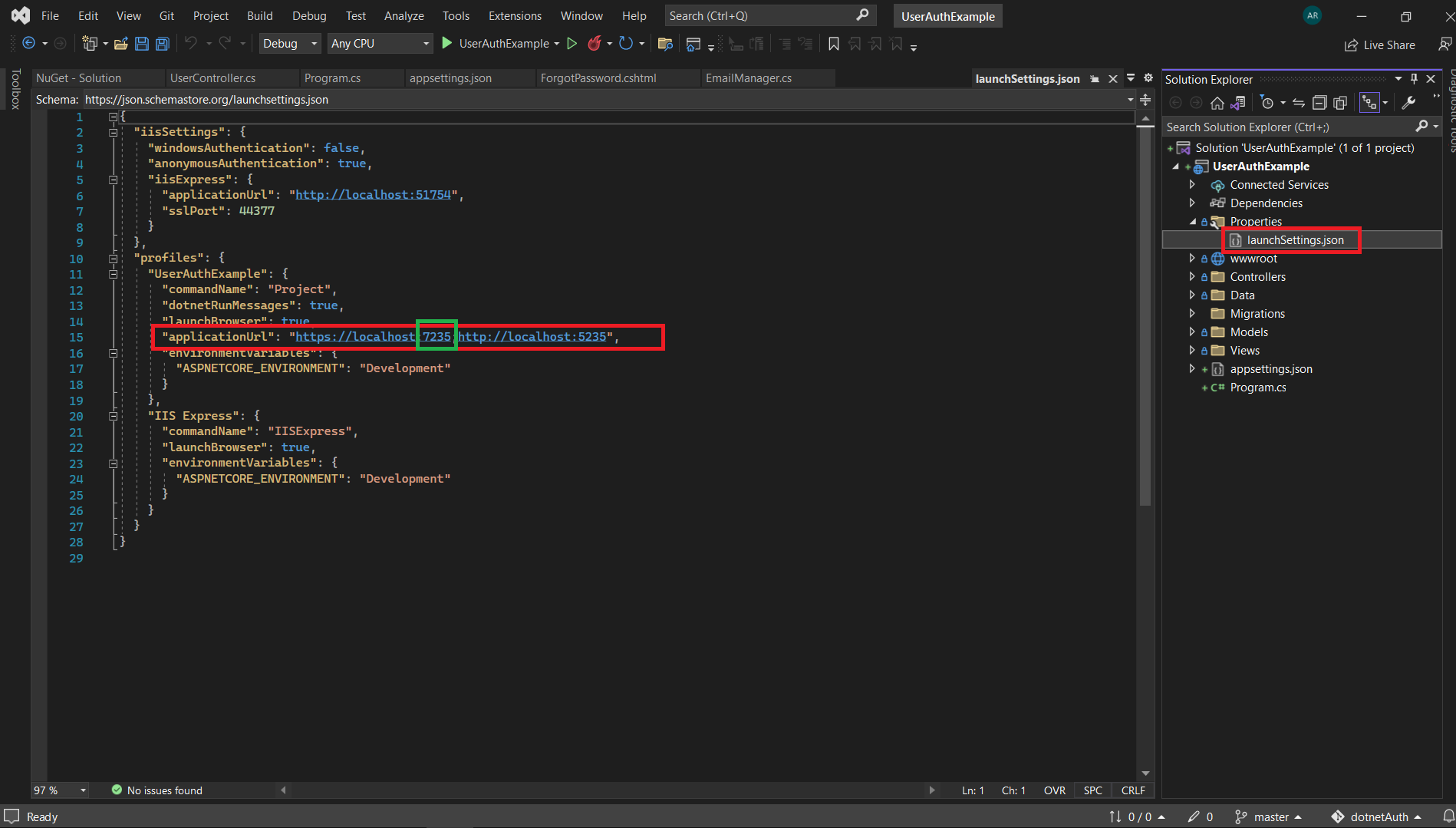Open the Toolbox side panel tab

(x=15, y=89)
